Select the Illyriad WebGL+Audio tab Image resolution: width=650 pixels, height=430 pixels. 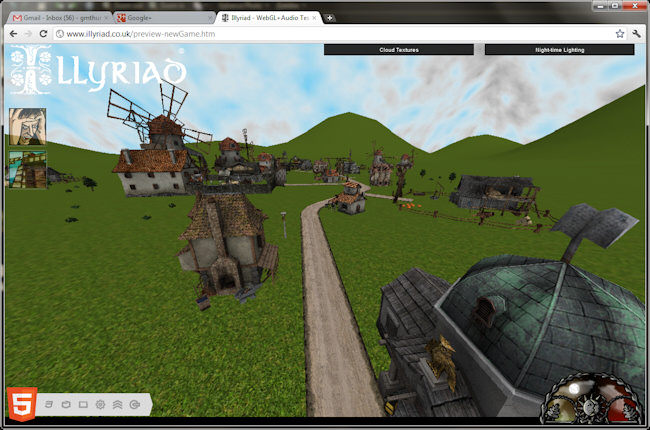269,18
